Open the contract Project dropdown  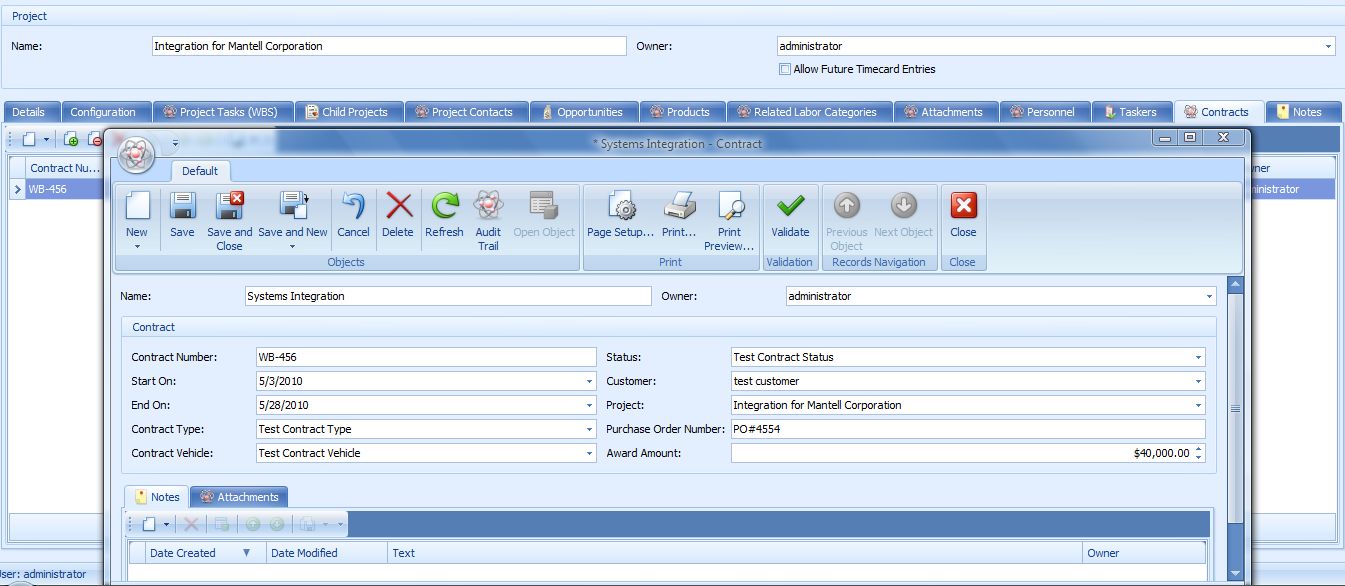point(1198,405)
